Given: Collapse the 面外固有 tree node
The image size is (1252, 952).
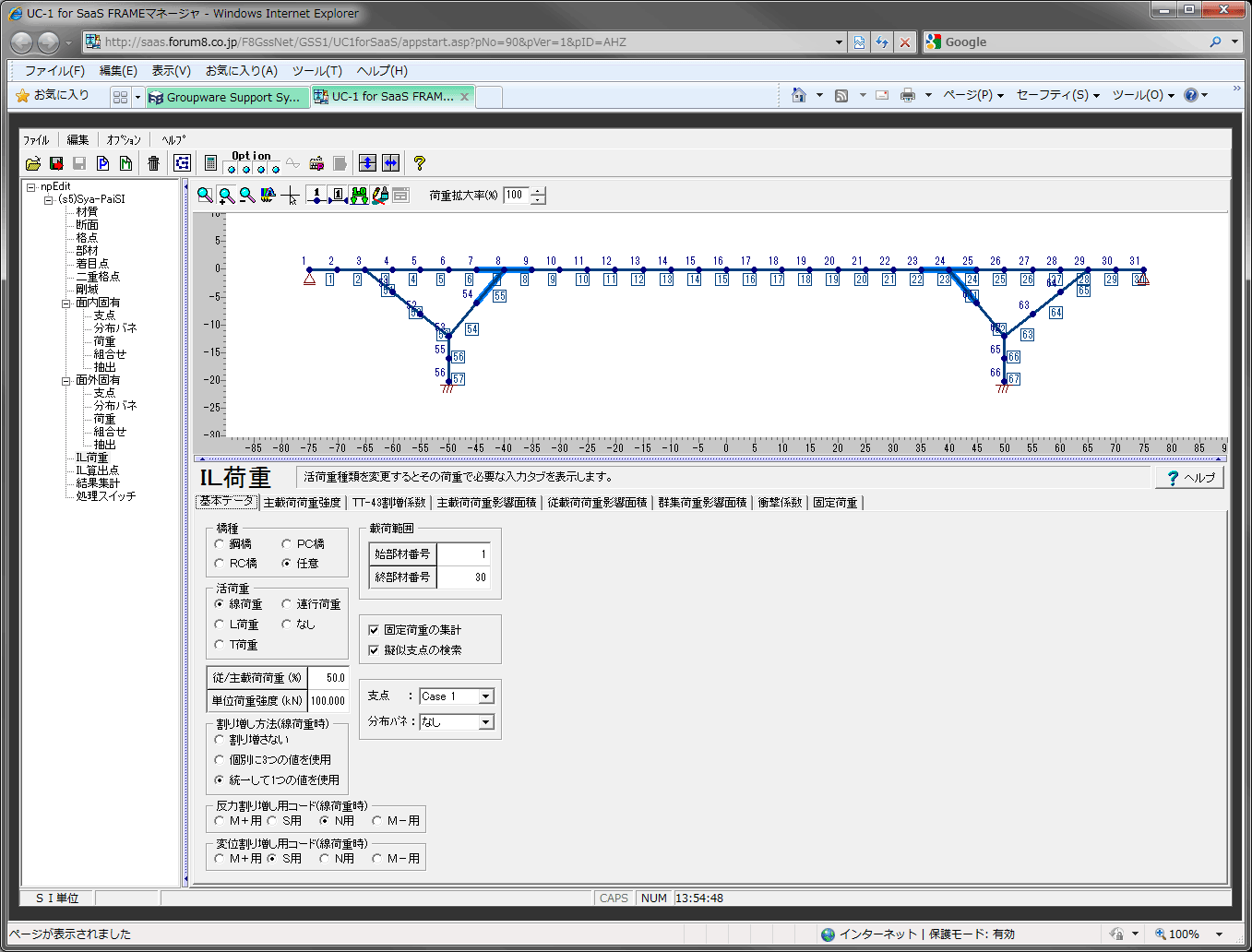Looking at the screenshot, I should pos(66,380).
